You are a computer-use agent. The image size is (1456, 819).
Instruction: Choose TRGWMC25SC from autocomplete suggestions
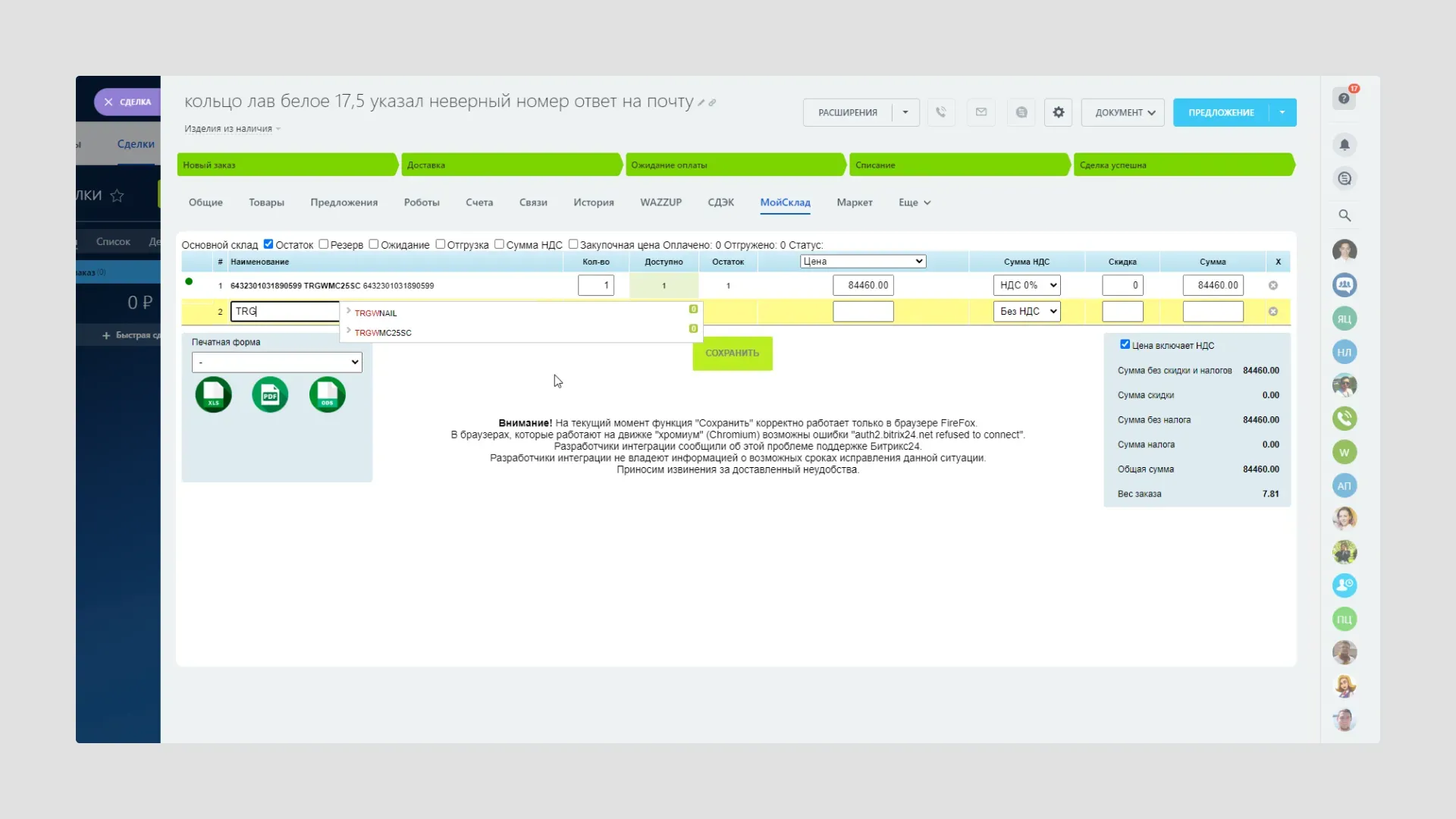click(383, 333)
